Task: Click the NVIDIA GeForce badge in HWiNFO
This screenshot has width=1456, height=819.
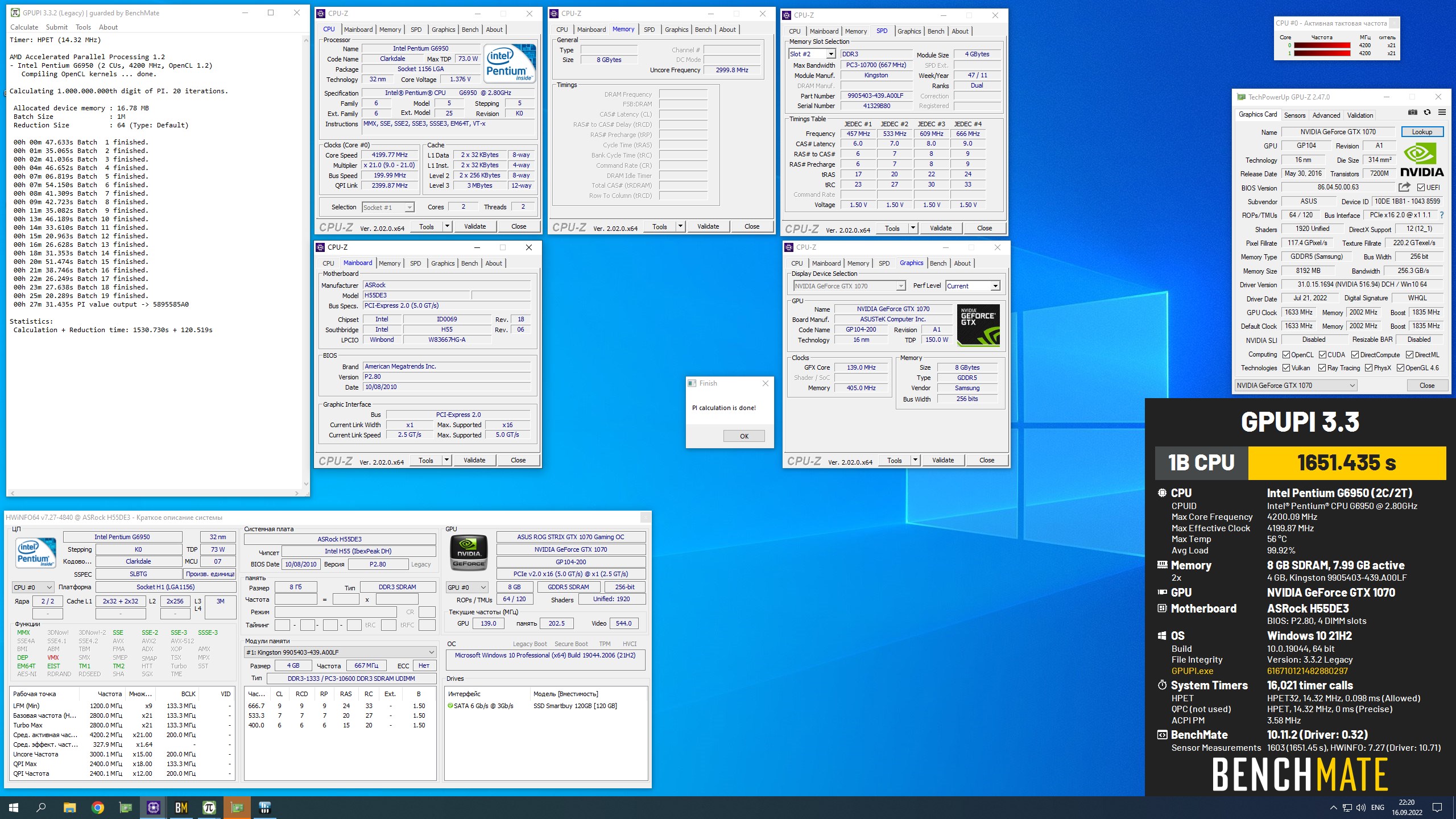Action: 469,552
